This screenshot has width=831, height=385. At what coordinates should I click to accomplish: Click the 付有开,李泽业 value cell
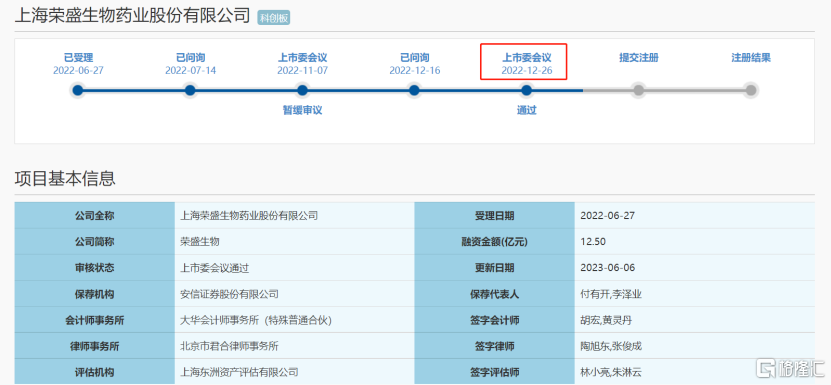[x=695, y=294]
